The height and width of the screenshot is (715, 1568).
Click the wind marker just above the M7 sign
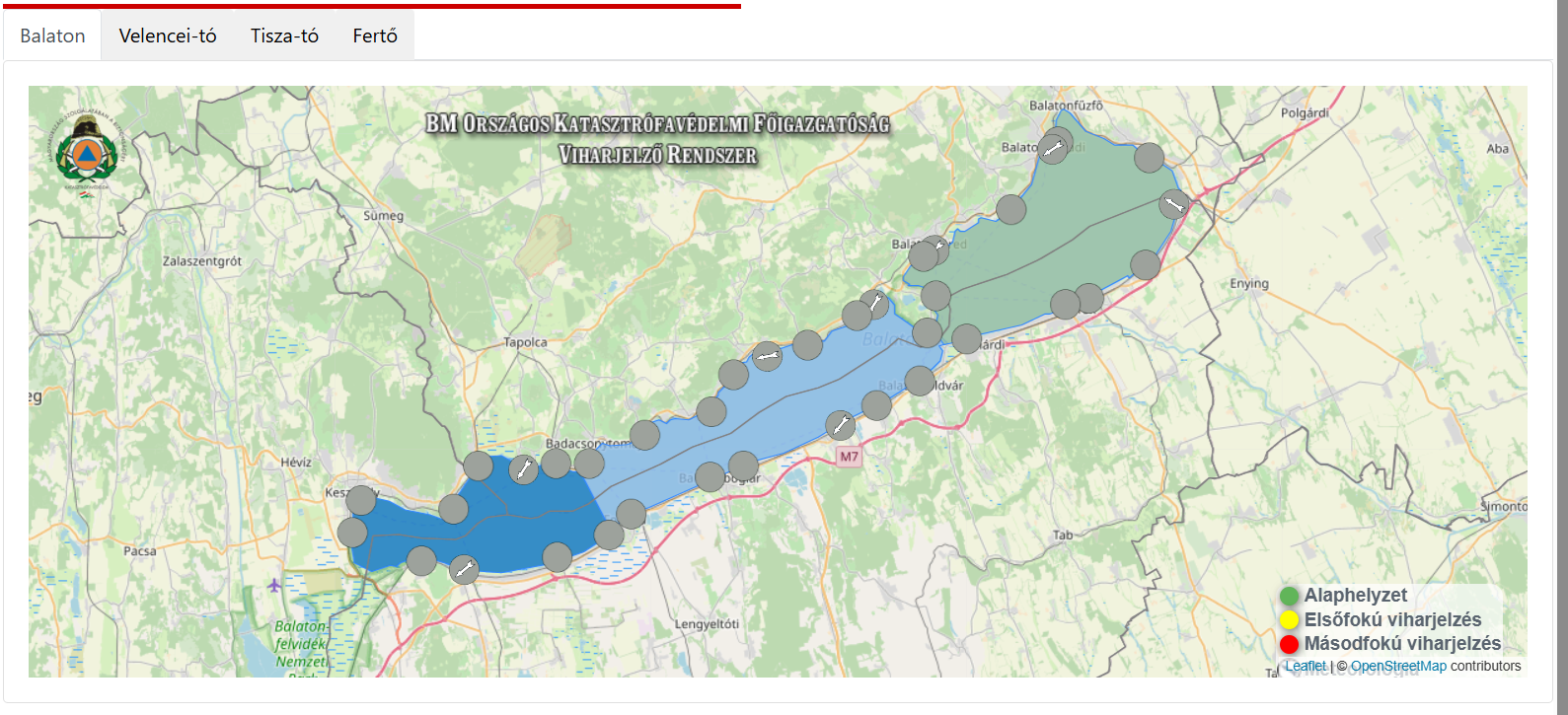[840, 425]
